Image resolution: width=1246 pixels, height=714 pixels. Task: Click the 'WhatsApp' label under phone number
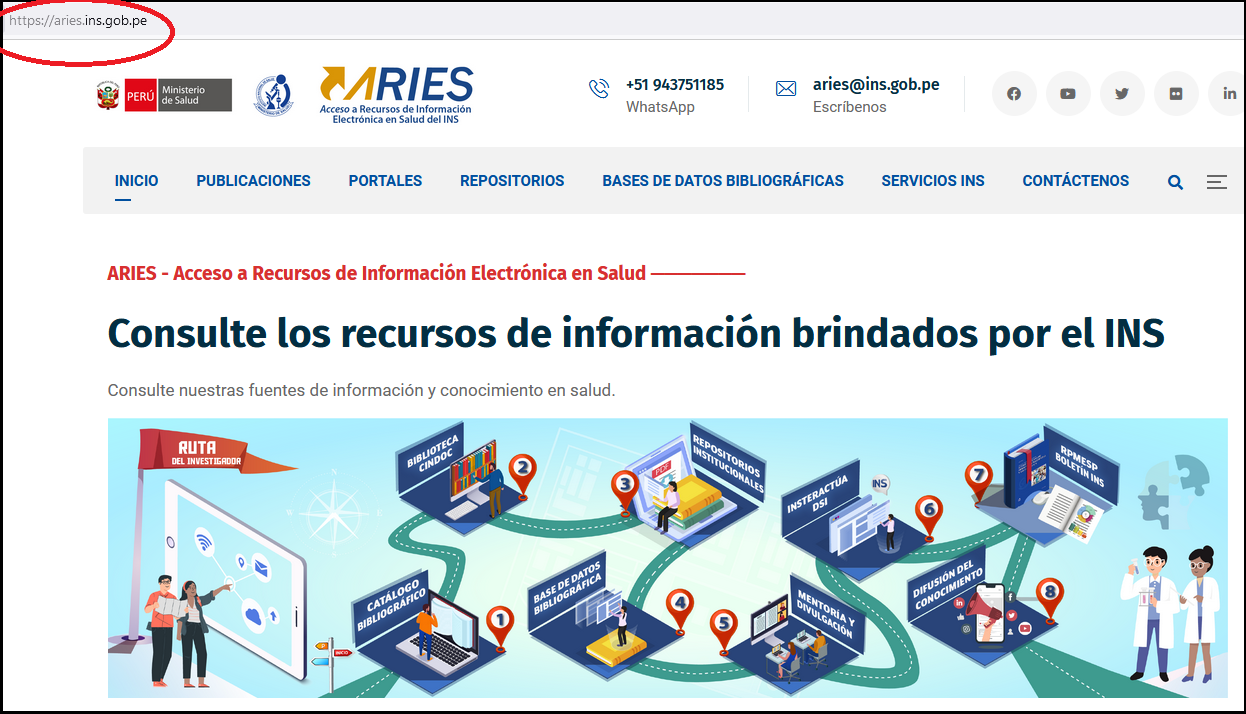click(660, 107)
